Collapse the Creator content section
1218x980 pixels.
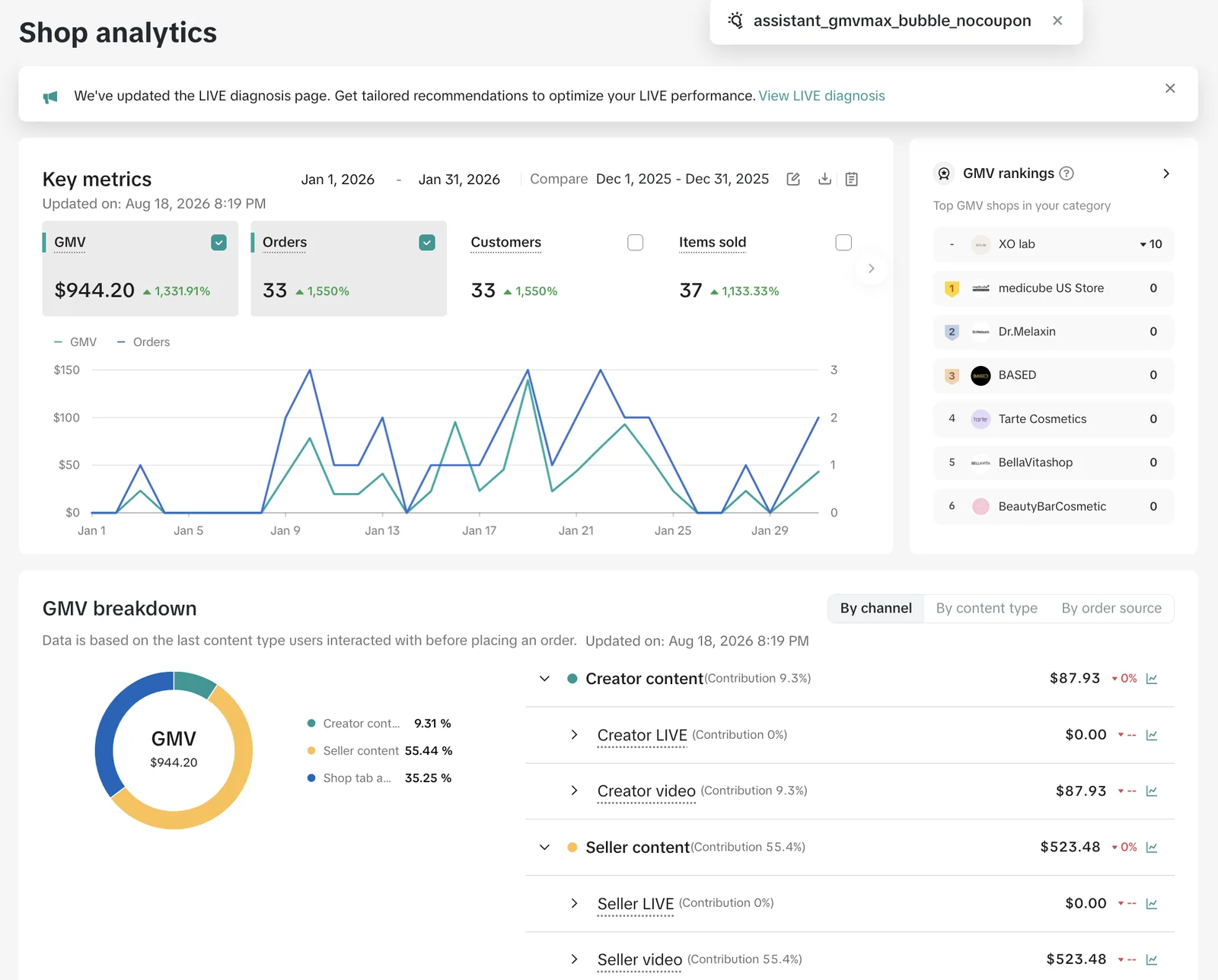coord(544,679)
